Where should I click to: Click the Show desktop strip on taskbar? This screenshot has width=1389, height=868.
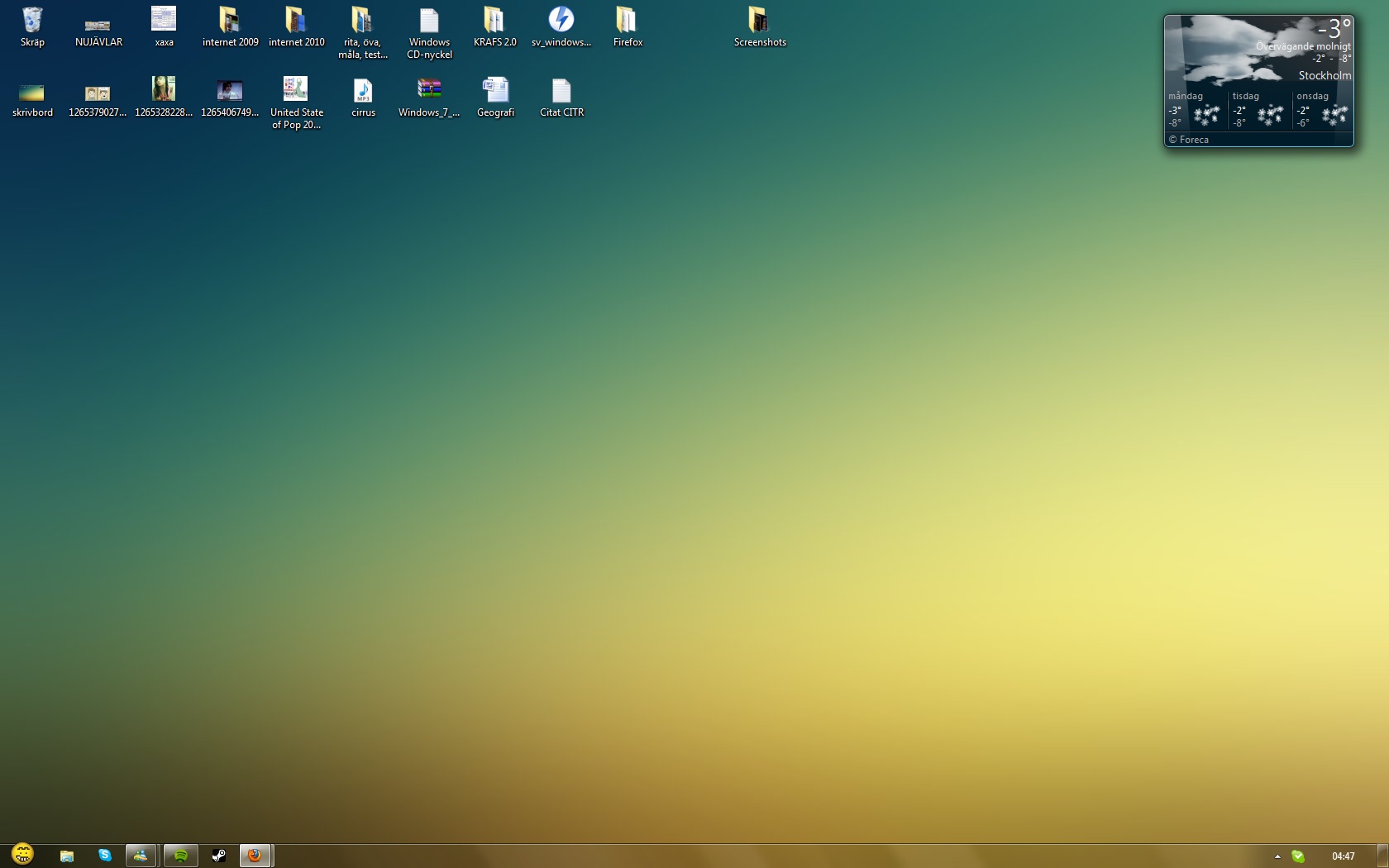[x=1382, y=856]
